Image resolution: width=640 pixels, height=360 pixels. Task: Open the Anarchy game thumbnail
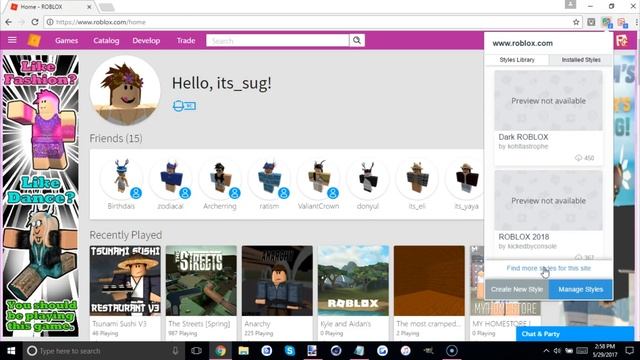click(277, 280)
